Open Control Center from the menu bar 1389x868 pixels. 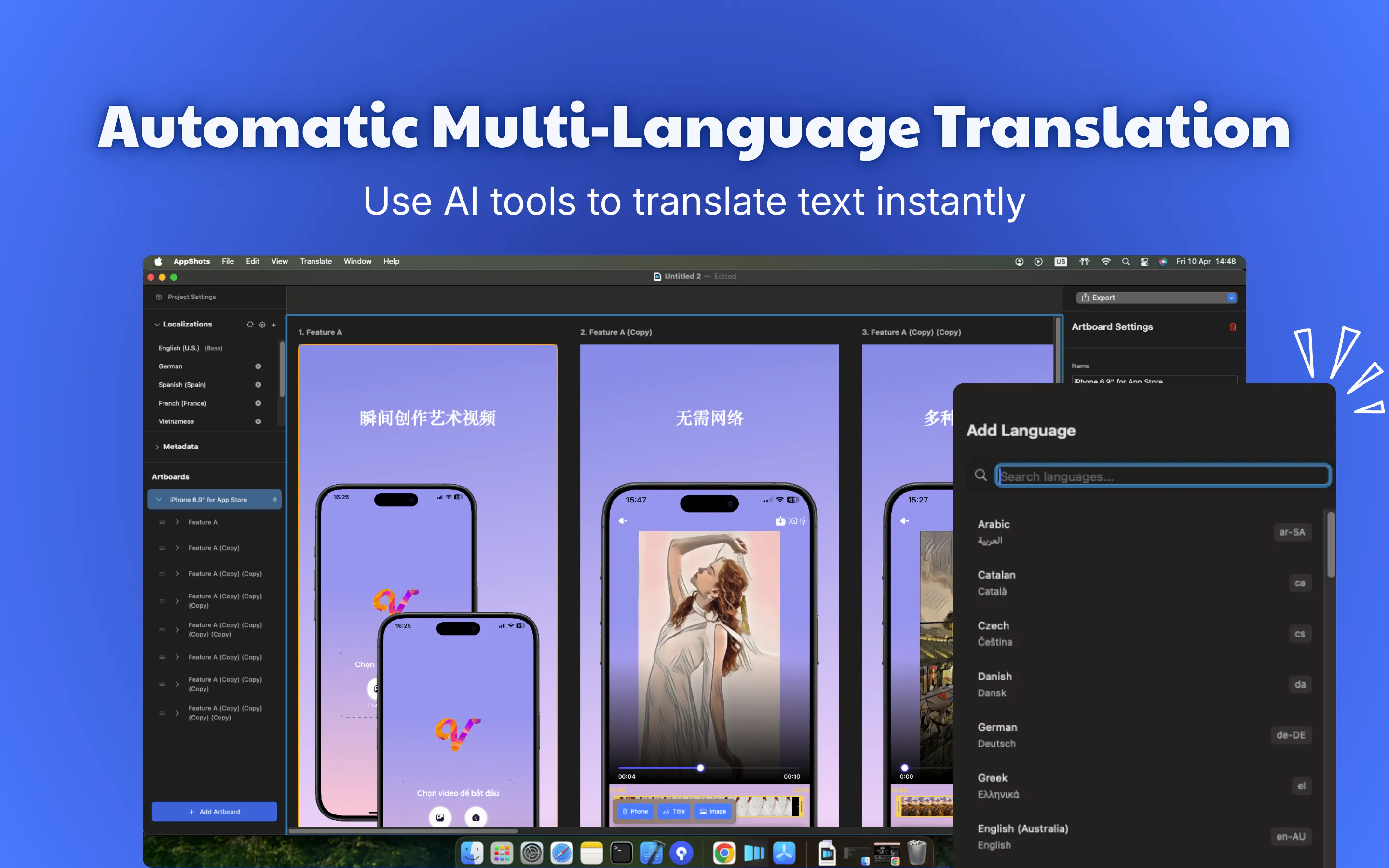1144,261
